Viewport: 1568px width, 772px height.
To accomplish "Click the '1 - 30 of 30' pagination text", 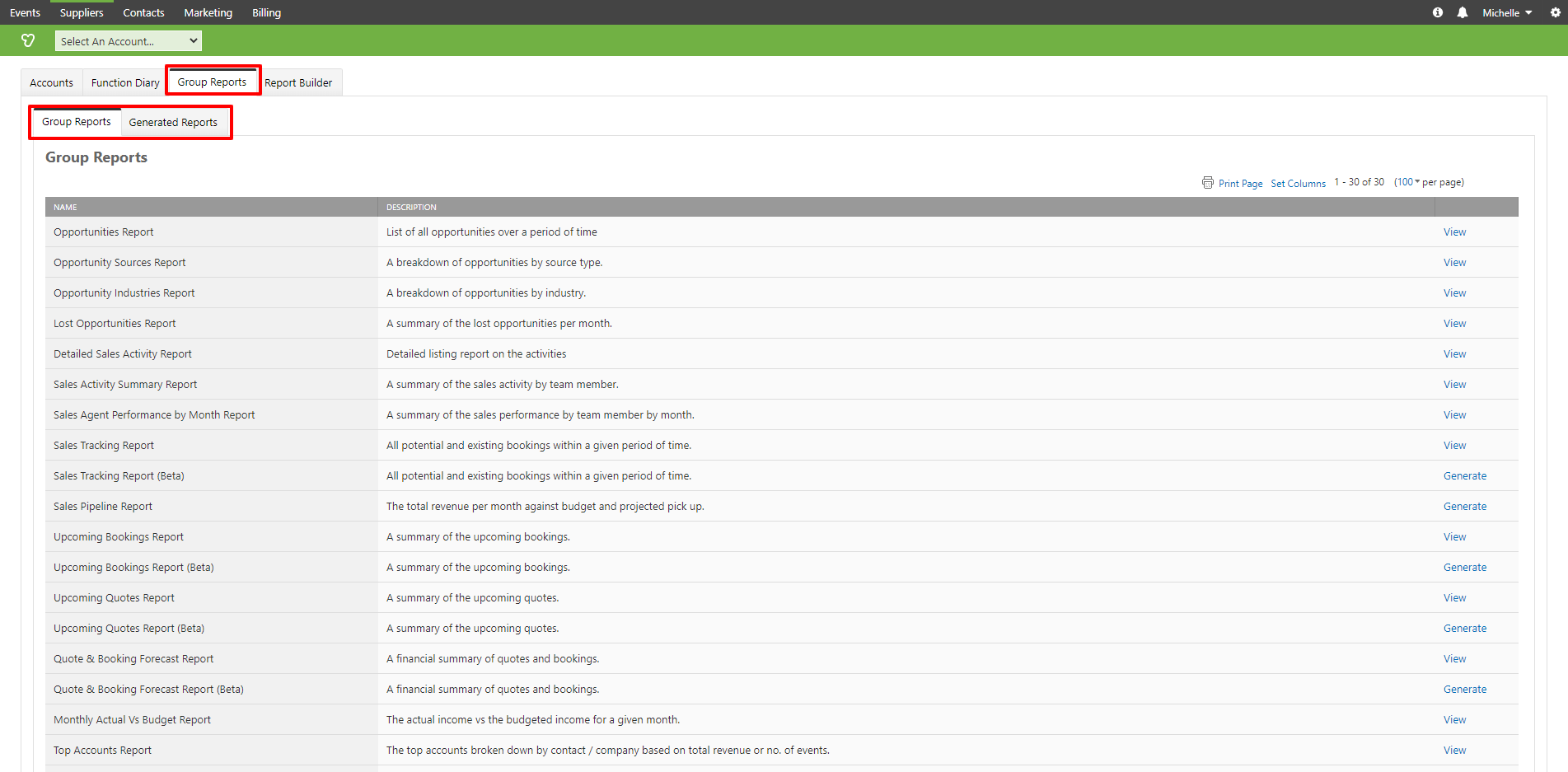I will point(1360,182).
